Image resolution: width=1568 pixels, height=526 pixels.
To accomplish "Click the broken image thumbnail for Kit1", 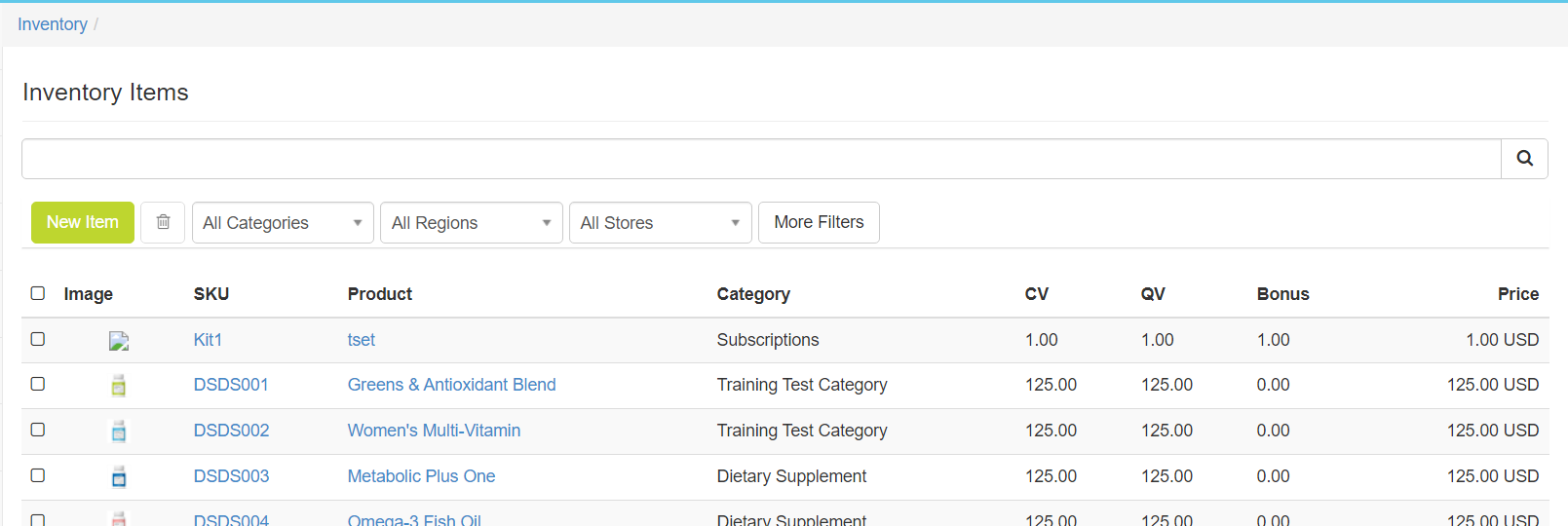I will pos(119,341).
